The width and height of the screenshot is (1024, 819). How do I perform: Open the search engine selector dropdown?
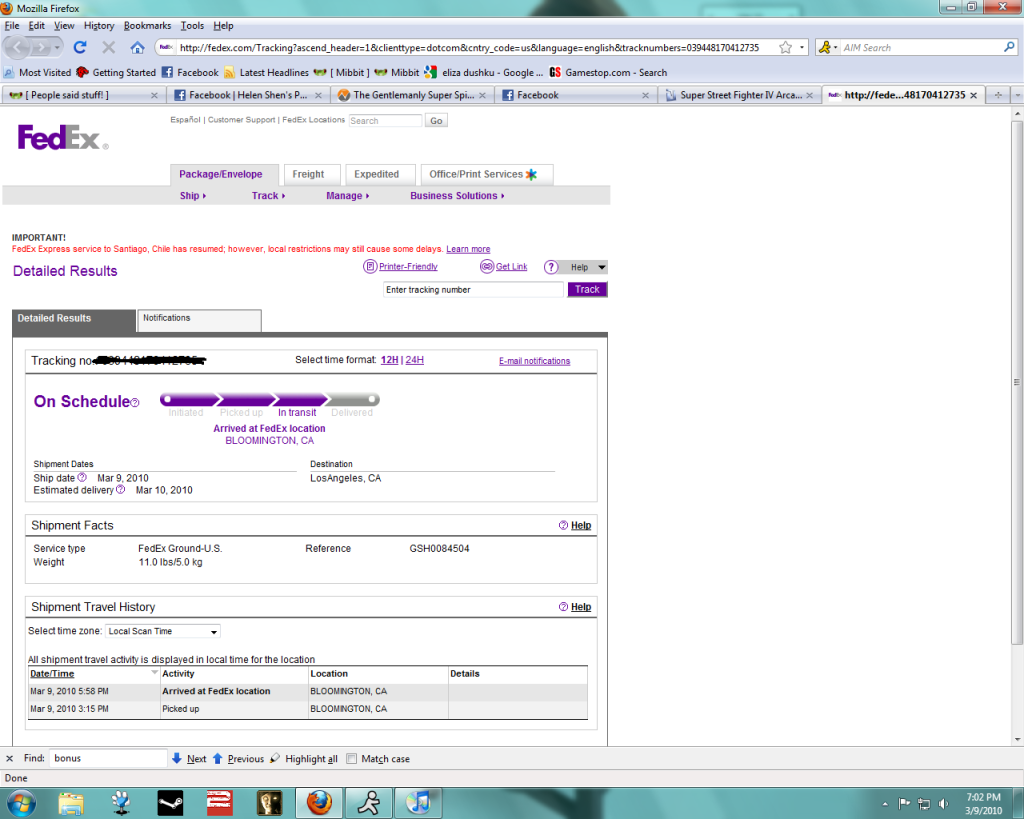827,47
